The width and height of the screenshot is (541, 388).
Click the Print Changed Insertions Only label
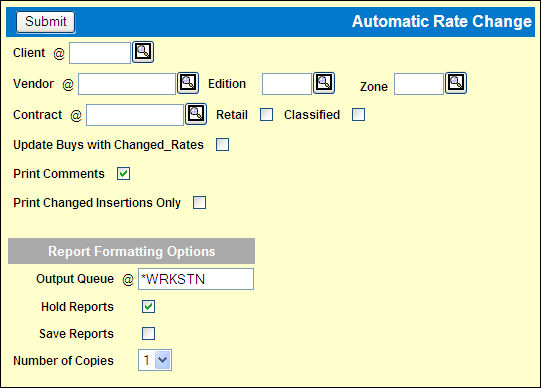click(x=97, y=203)
